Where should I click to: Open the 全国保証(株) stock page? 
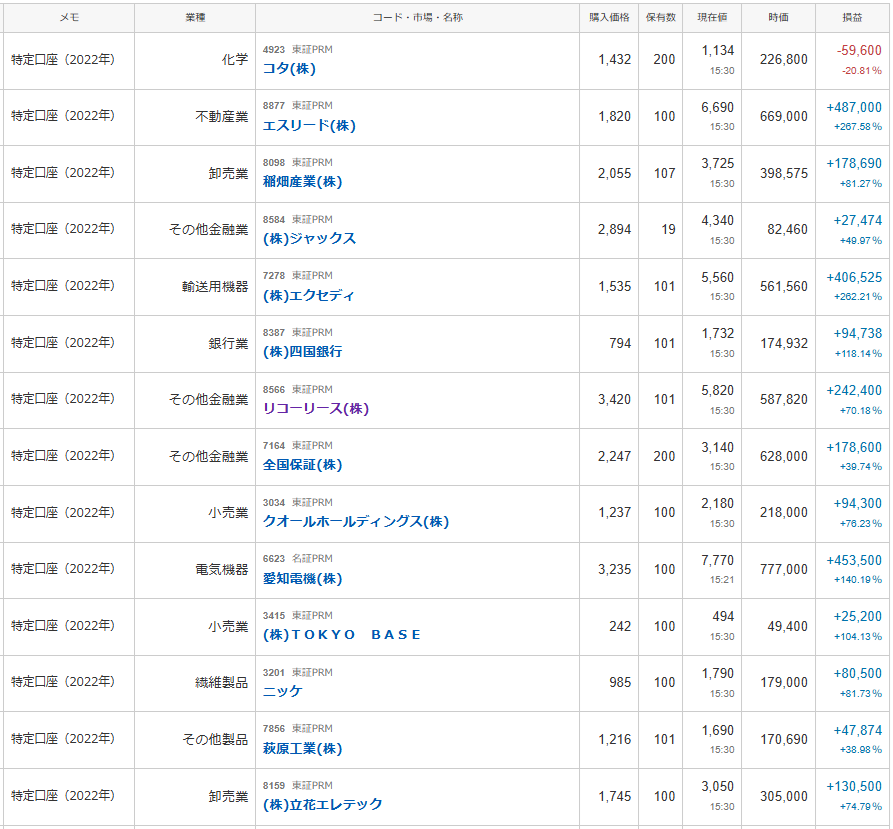tap(302, 465)
